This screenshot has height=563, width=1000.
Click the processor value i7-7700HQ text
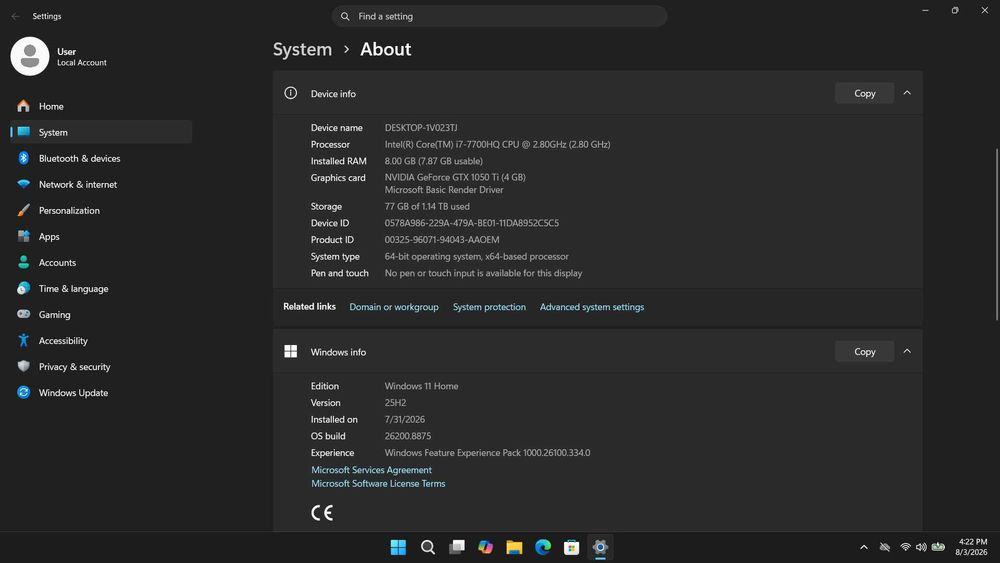click(x=497, y=144)
